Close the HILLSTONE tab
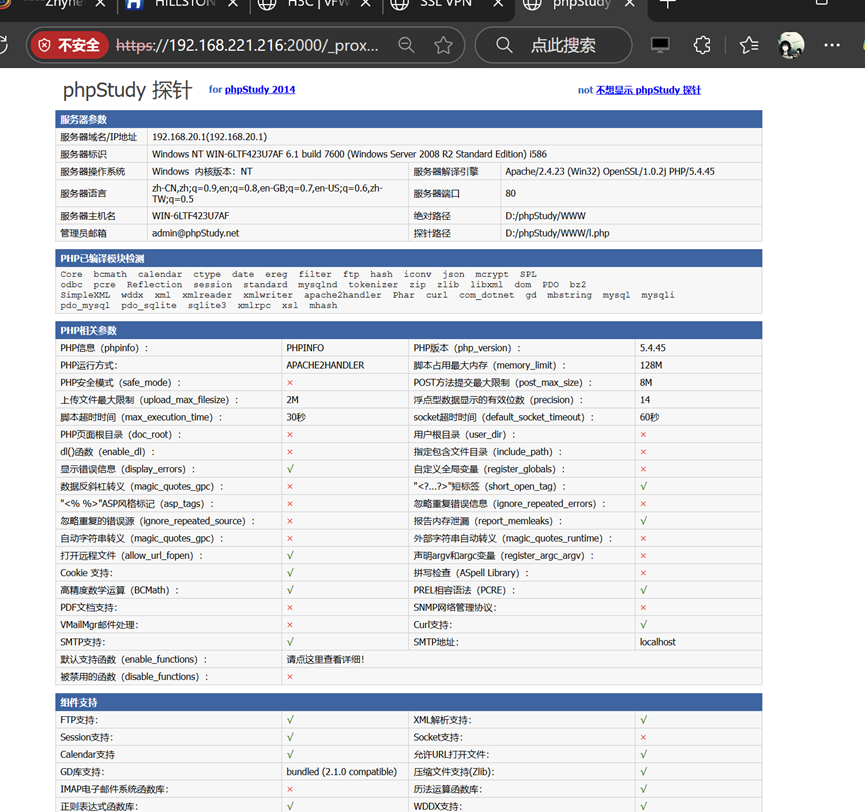The height and width of the screenshot is (812, 865). point(233,3)
